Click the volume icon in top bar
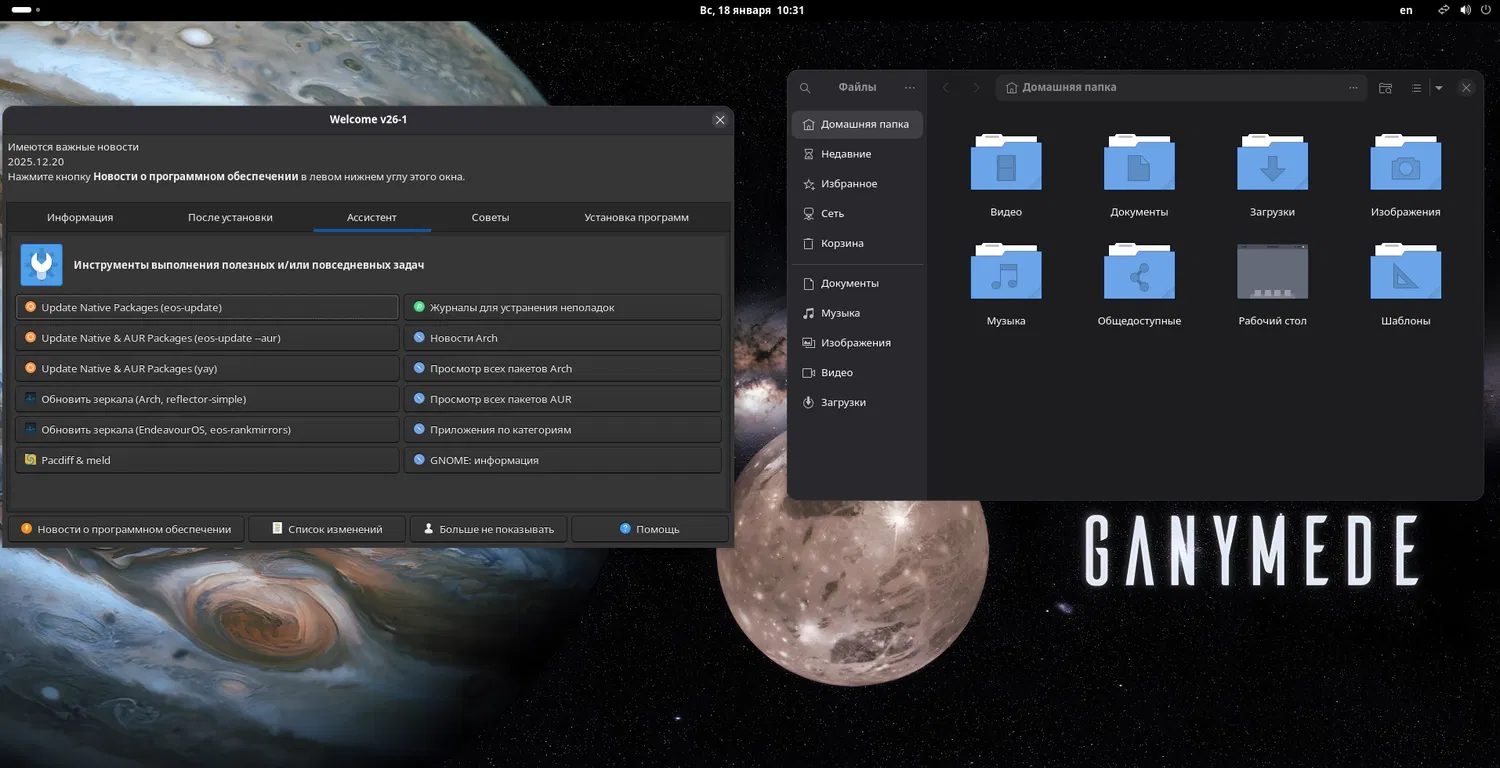The height and width of the screenshot is (768, 1500). [1465, 10]
